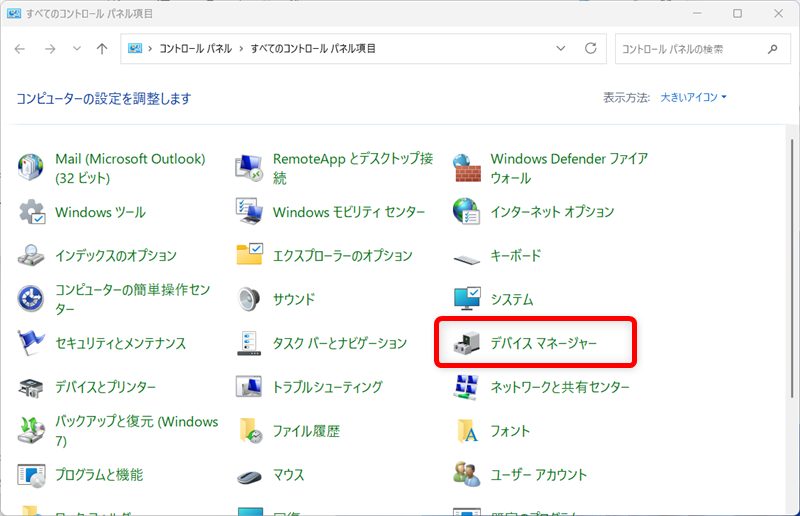Open the デバイスとプリンター link text

pyautogui.click(x=106, y=387)
